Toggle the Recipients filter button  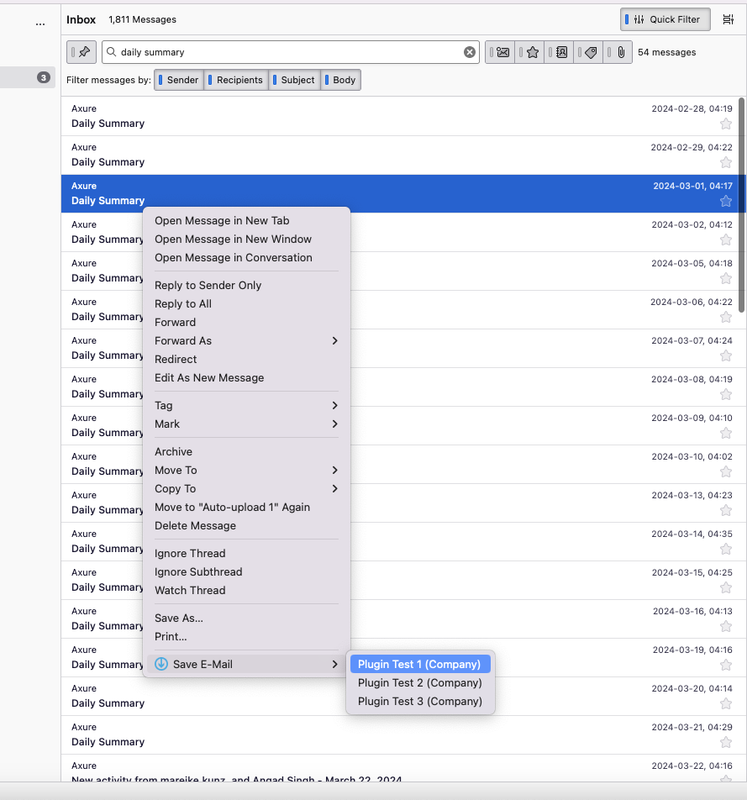point(236,80)
